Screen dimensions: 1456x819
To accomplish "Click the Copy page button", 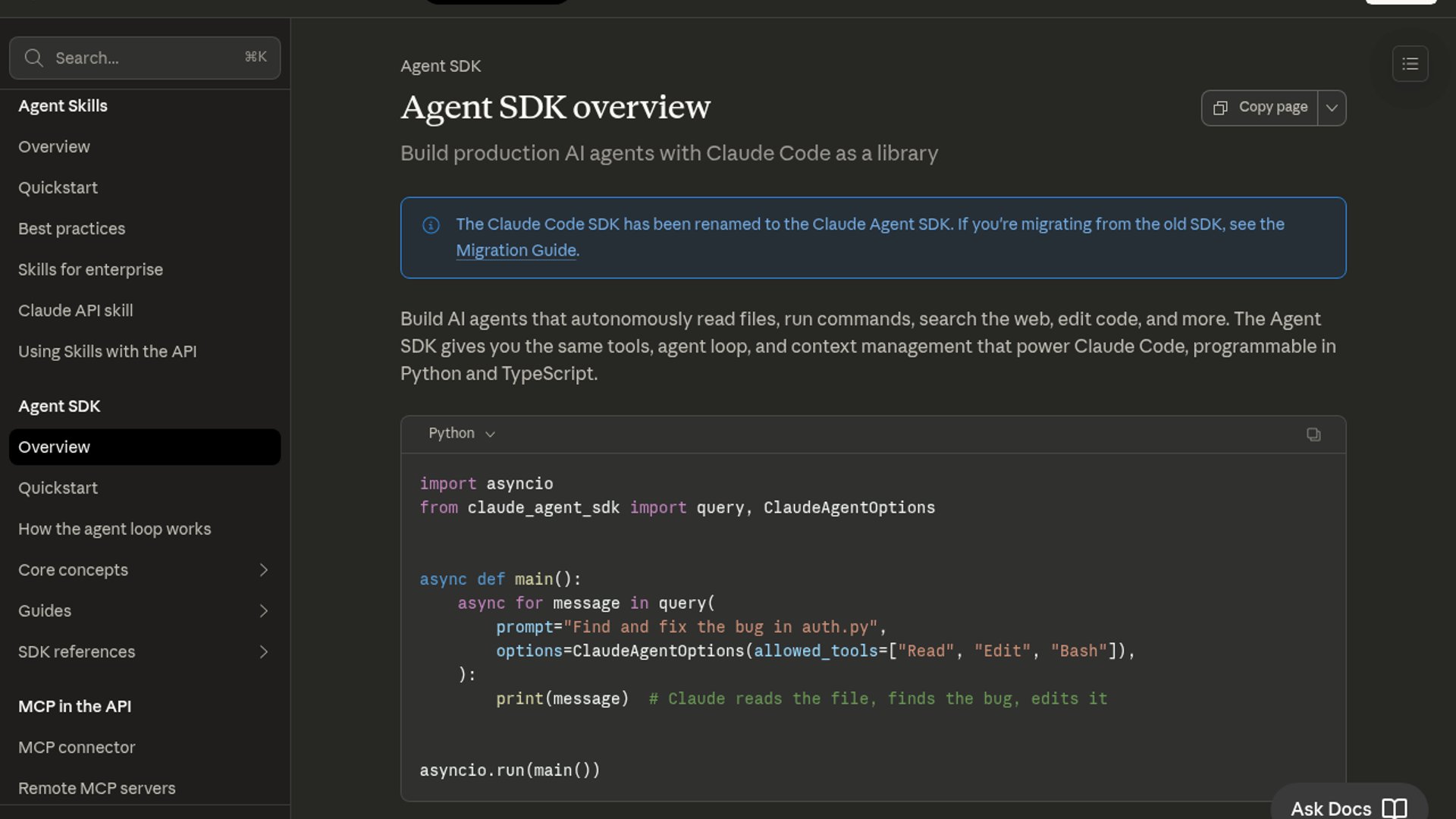I will (x=1260, y=108).
